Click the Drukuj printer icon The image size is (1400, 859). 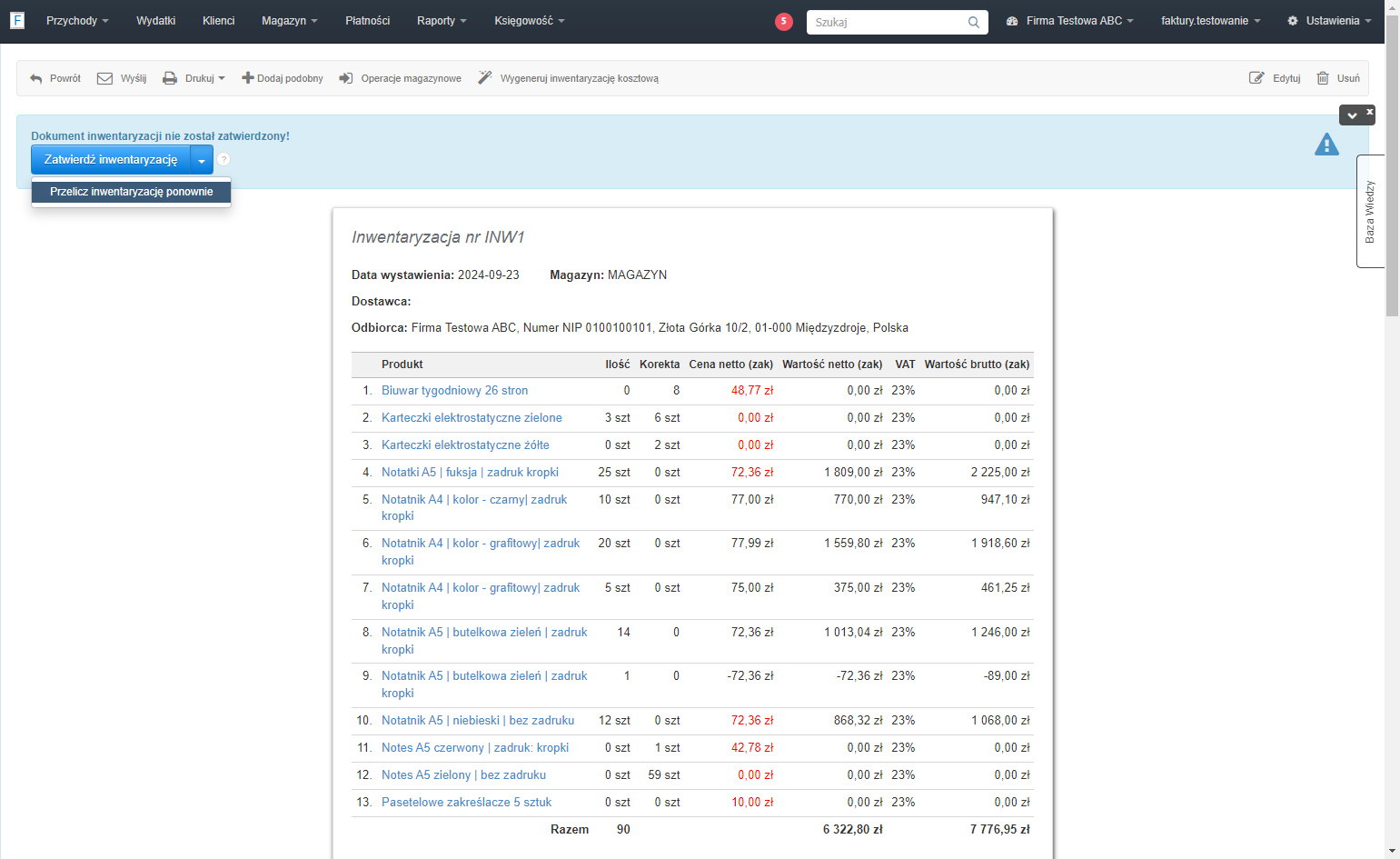point(170,78)
